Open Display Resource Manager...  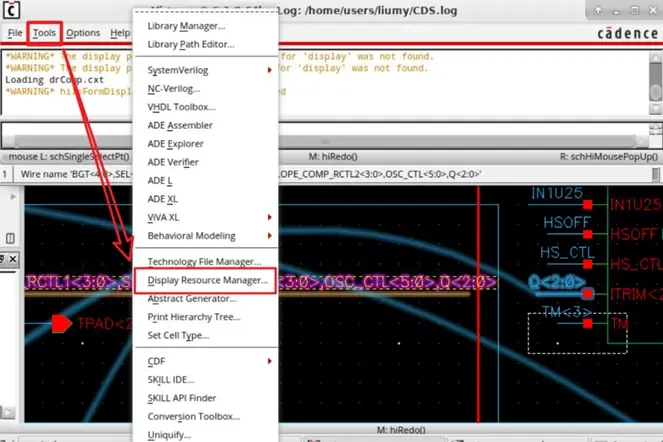[x=206, y=280]
